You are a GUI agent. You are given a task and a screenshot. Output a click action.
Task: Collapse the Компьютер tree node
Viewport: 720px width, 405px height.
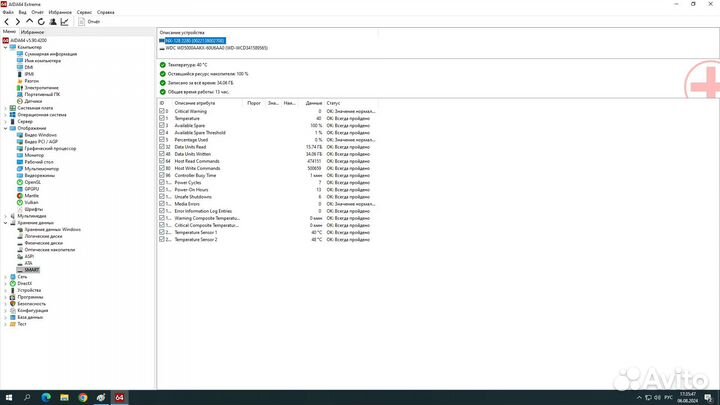(6, 47)
